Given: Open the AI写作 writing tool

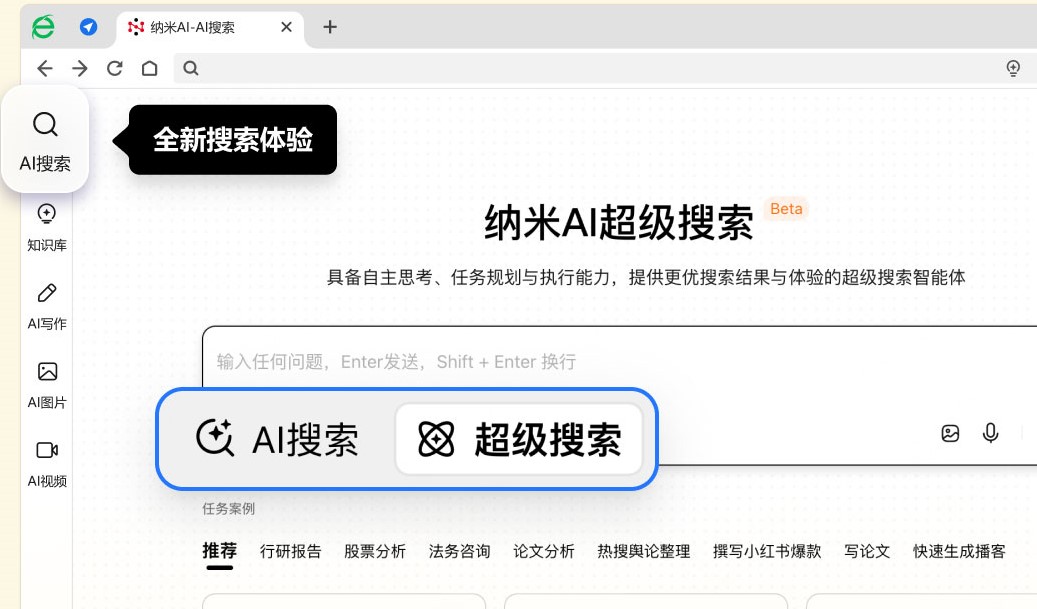Looking at the screenshot, I should tap(45, 305).
